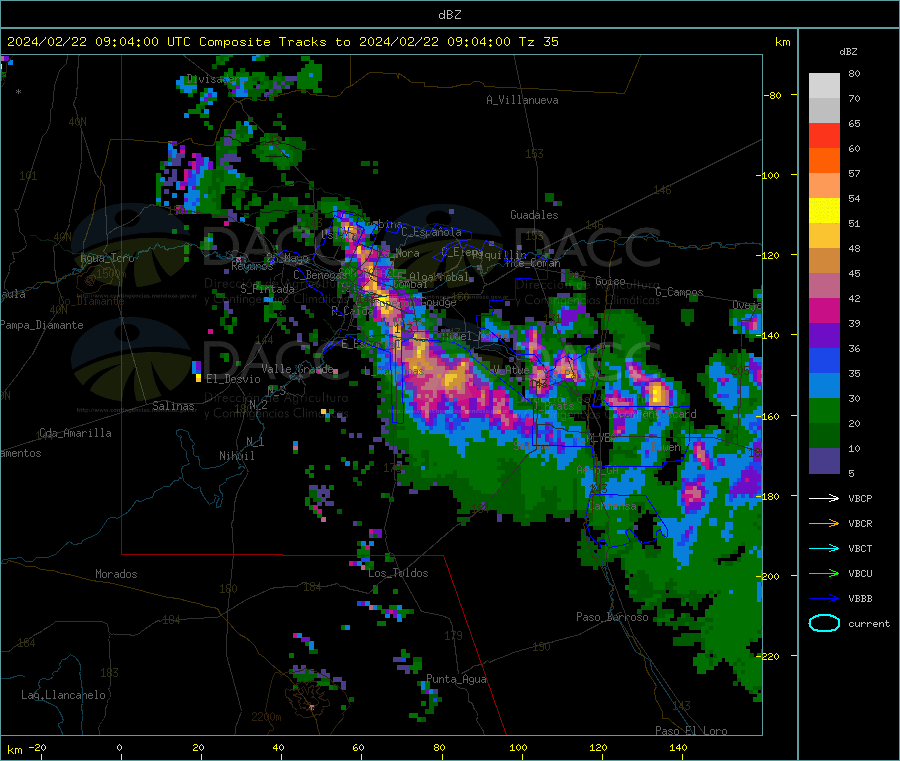Select the light gray 70-80 dBZ swatch
This screenshot has height=761, width=900.
[824, 86]
